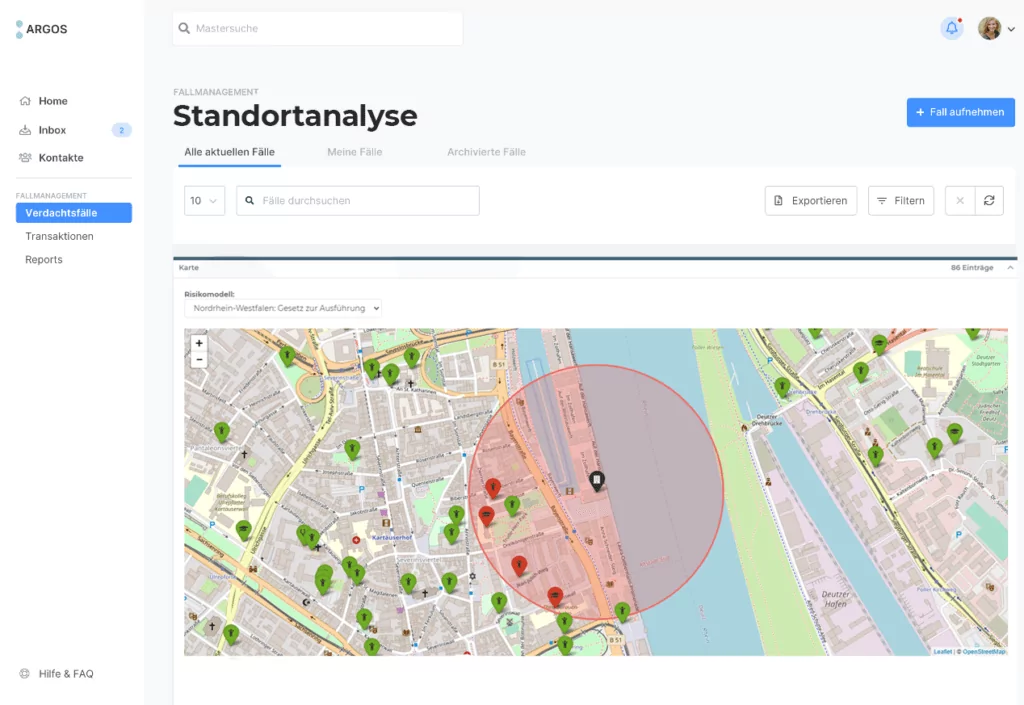Open the Risikomodell dropdown

283,308
